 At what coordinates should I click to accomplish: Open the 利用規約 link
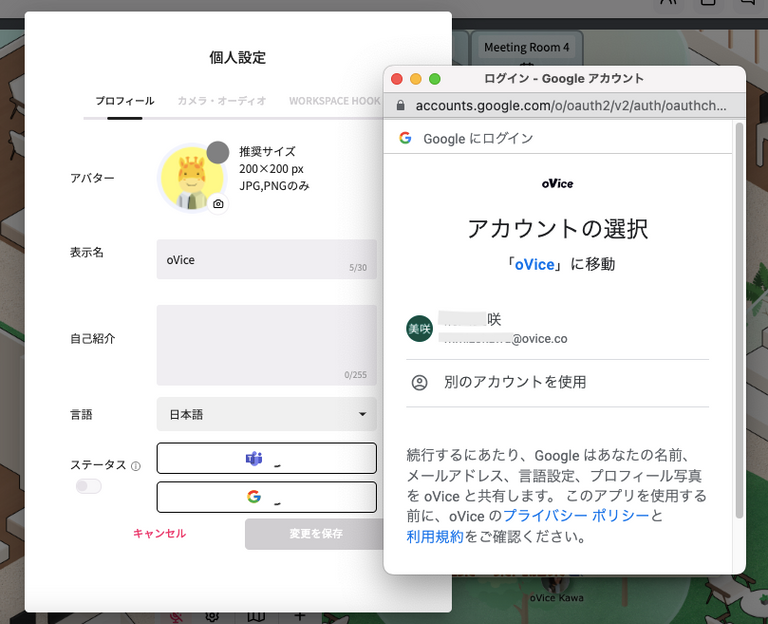[435, 537]
